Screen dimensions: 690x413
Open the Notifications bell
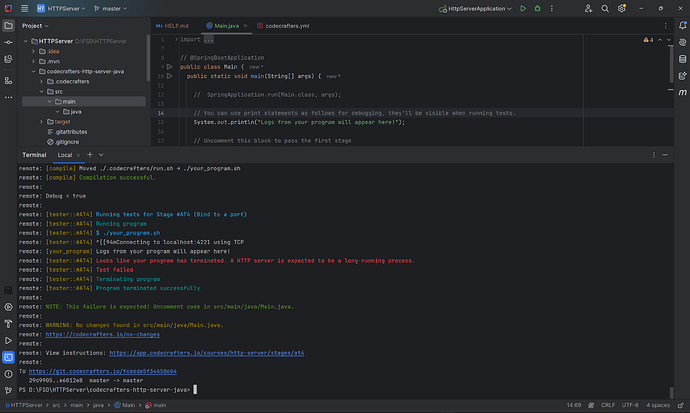[683, 26]
